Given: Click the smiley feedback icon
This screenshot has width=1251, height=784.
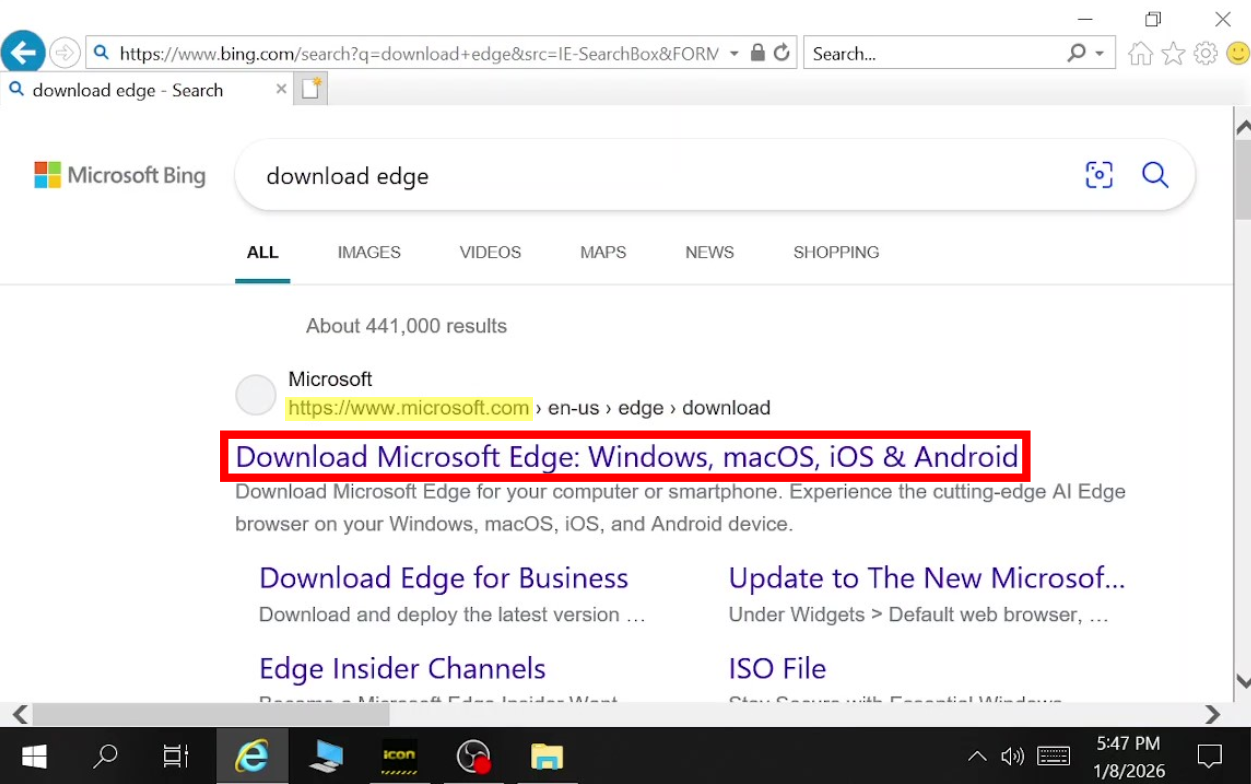Looking at the screenshot, I should point(1236,54).
